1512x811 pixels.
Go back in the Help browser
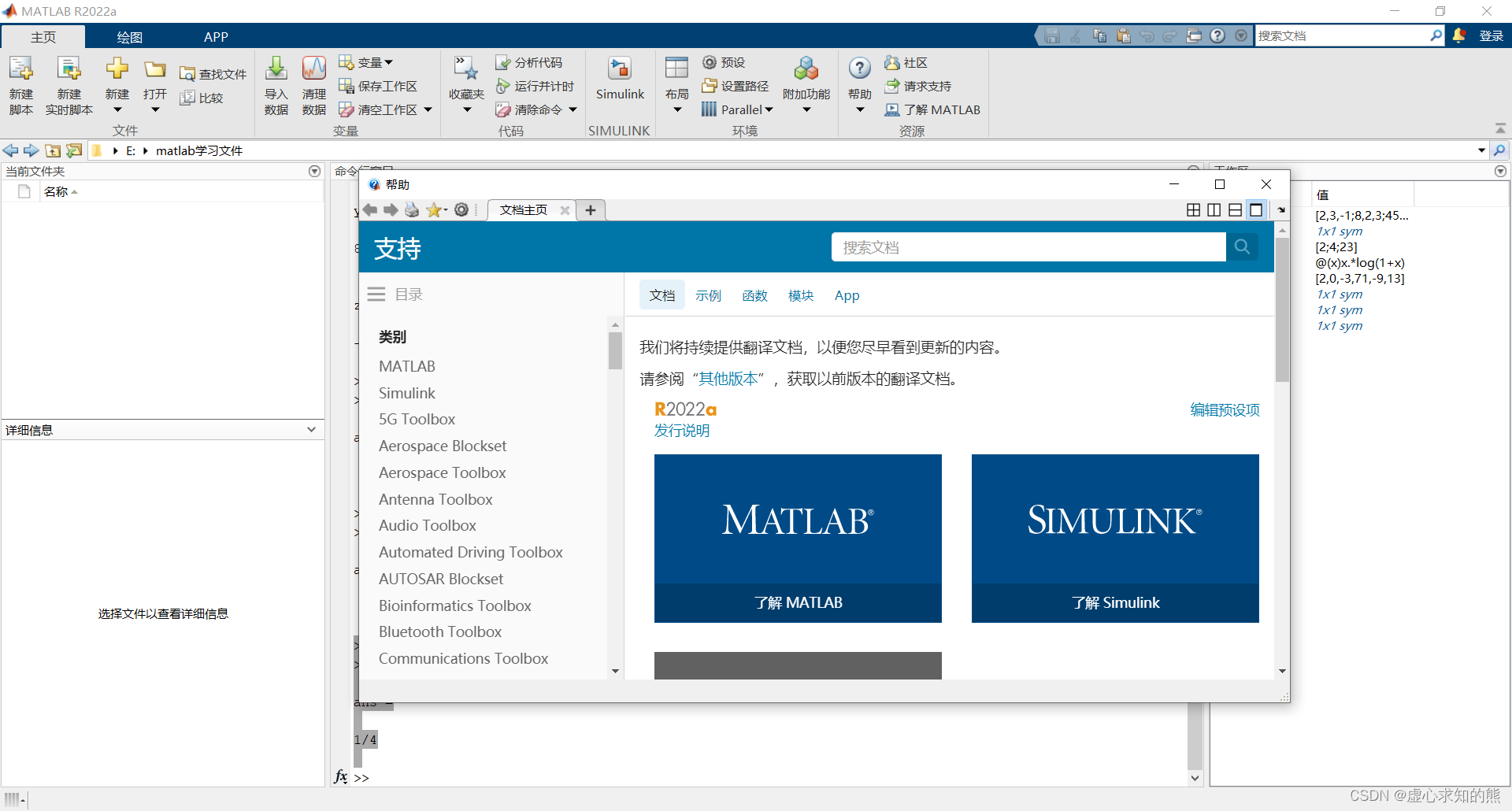[x=369, y=209]
